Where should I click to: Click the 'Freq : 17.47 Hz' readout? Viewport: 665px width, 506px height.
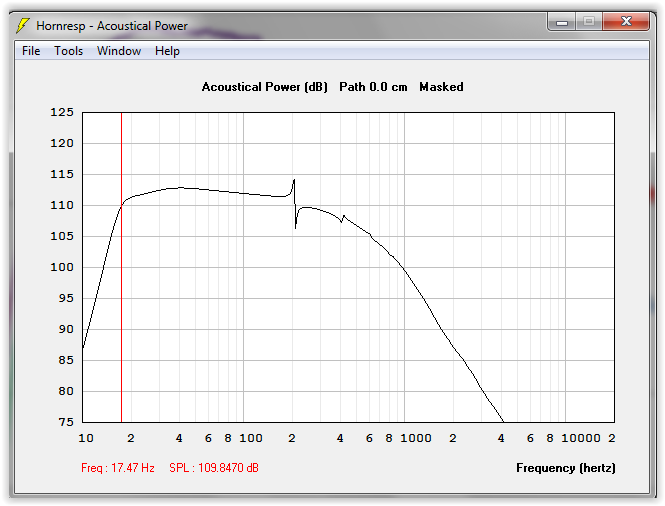coord(117,468)
